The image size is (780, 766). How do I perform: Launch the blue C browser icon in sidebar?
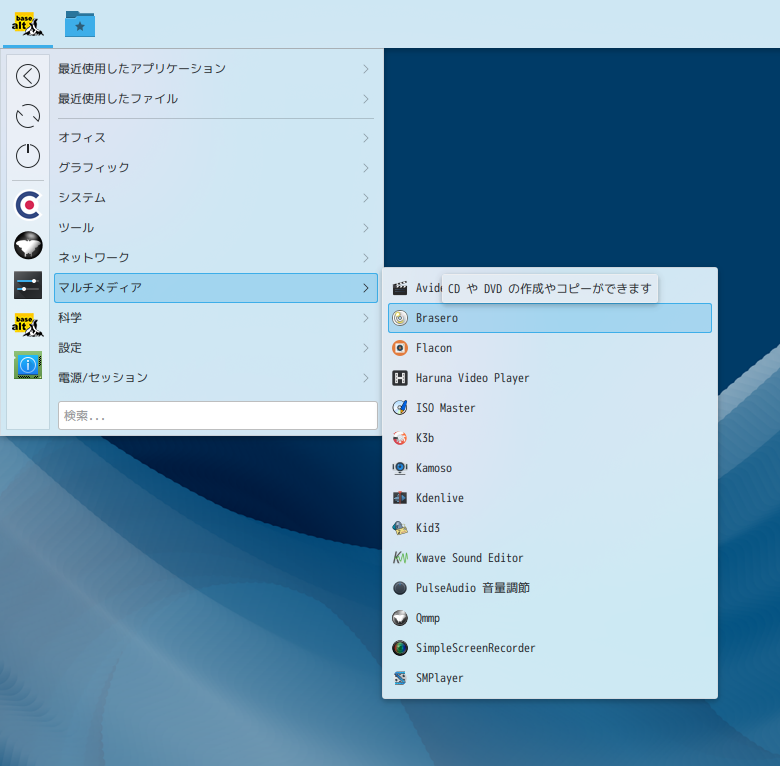(x=28, y=205)
